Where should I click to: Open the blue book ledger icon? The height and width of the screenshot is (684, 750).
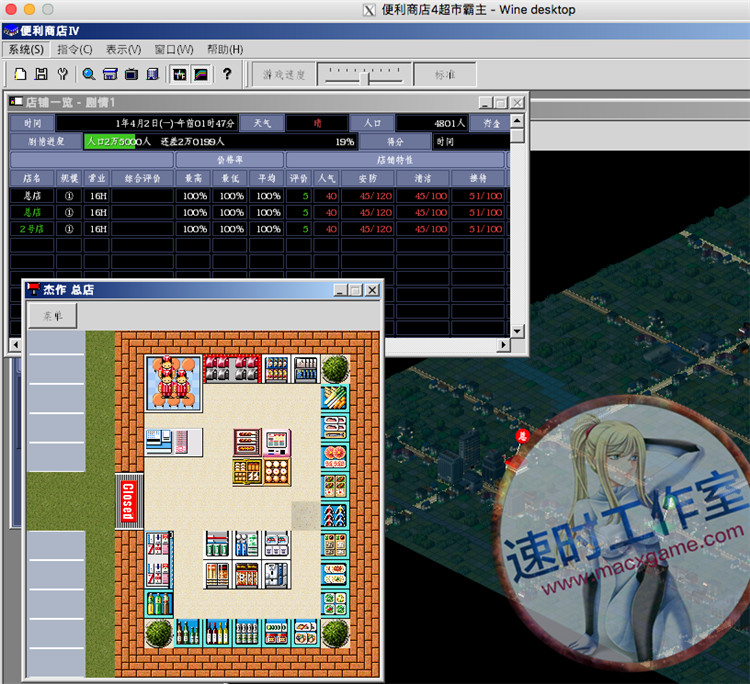click(153, 74)
